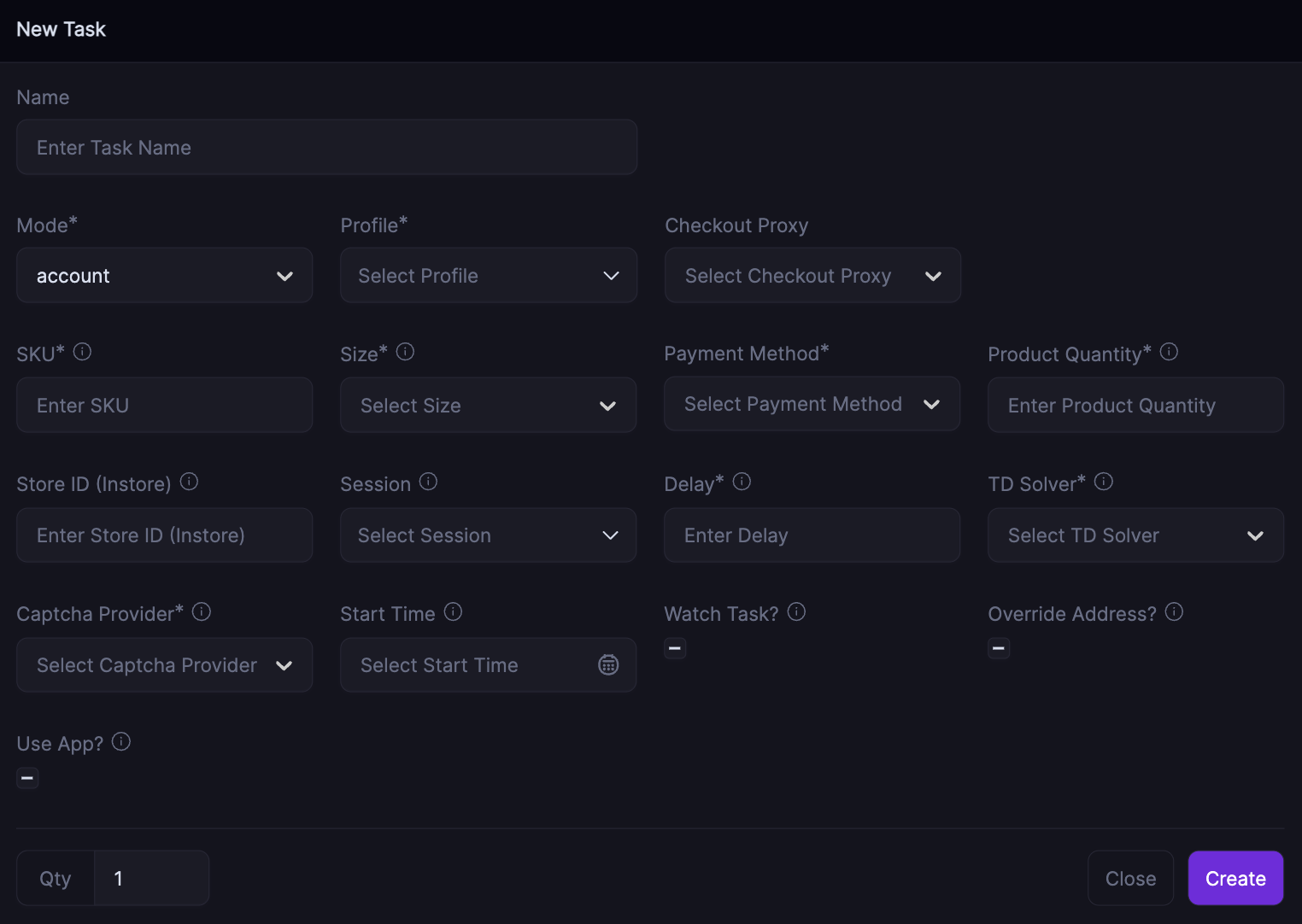Image resolution: width=1302 pixels, height=924 pixels.
Task: Click Product Quantity info icon
Action: pos(1169,352)
